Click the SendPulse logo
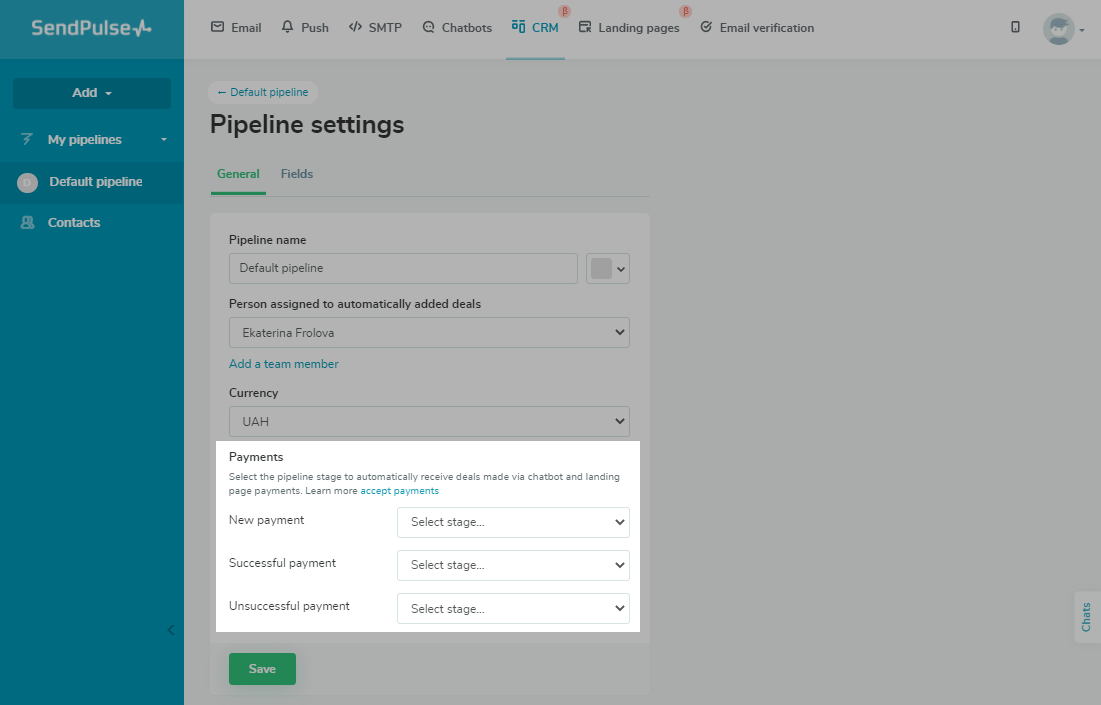 click(91, 28)
